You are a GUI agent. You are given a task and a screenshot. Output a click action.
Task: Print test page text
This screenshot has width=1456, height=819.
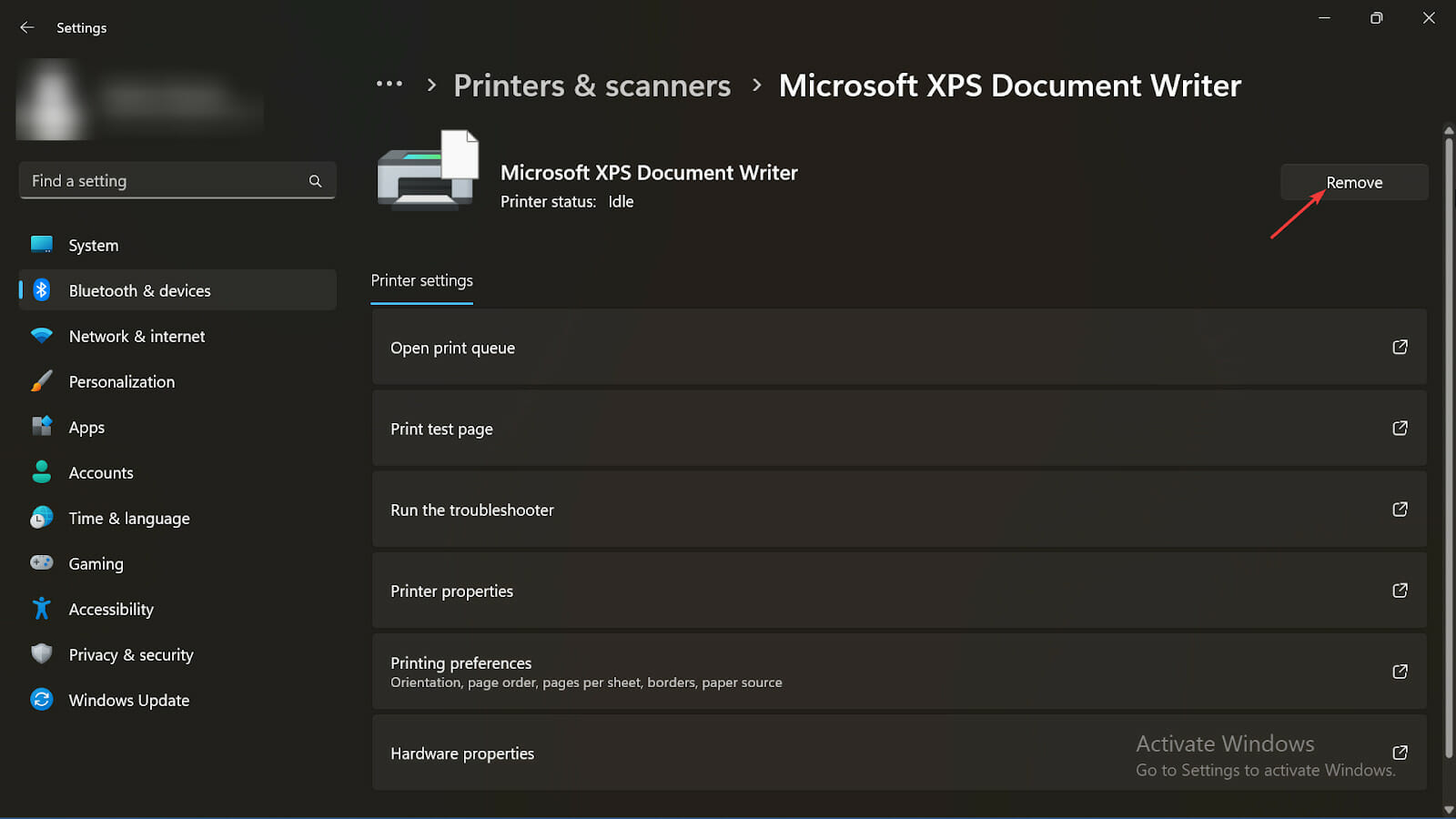(x=441, y=429)
